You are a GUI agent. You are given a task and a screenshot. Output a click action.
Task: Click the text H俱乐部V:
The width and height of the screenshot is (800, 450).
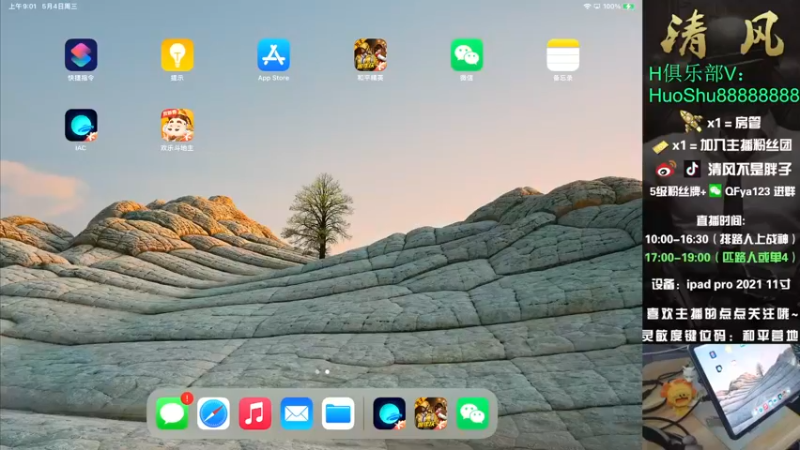point(696,74)
